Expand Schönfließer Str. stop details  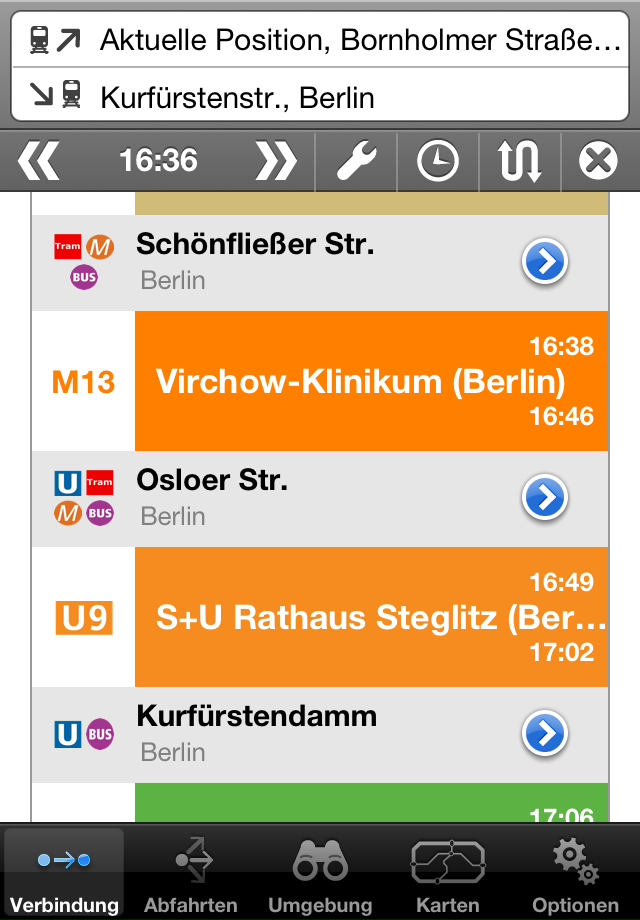(545, 263)
